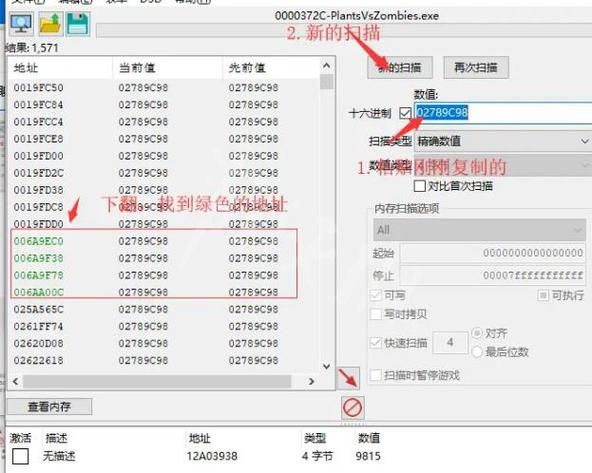Select address 02620D08 row

tap(164, 343)
